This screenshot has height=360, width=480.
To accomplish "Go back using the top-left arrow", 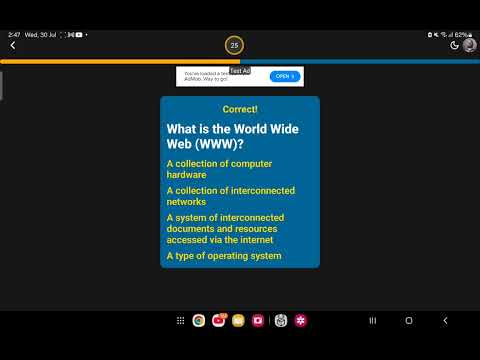I will (13, 45).
